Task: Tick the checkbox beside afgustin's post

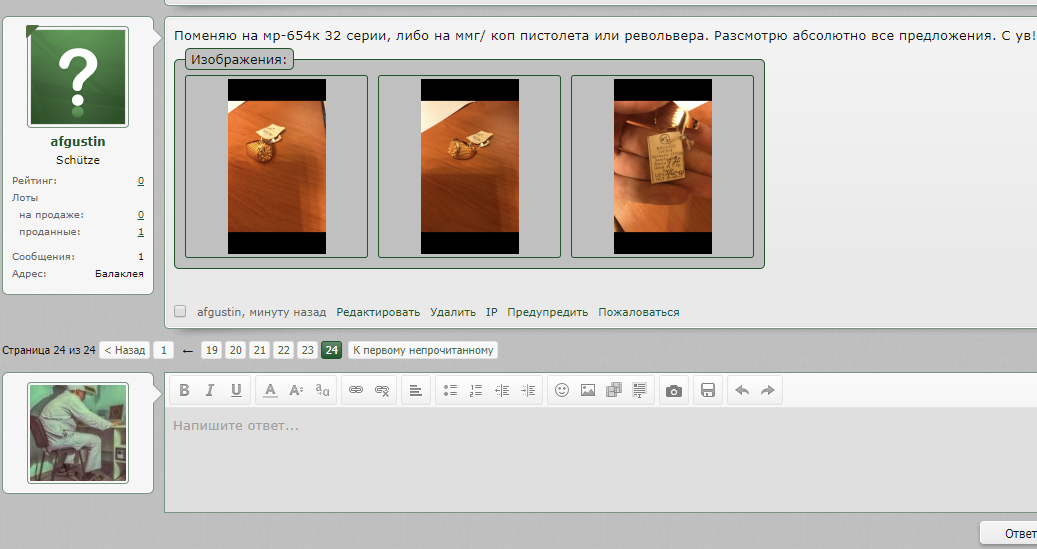Action: [180, 312]
